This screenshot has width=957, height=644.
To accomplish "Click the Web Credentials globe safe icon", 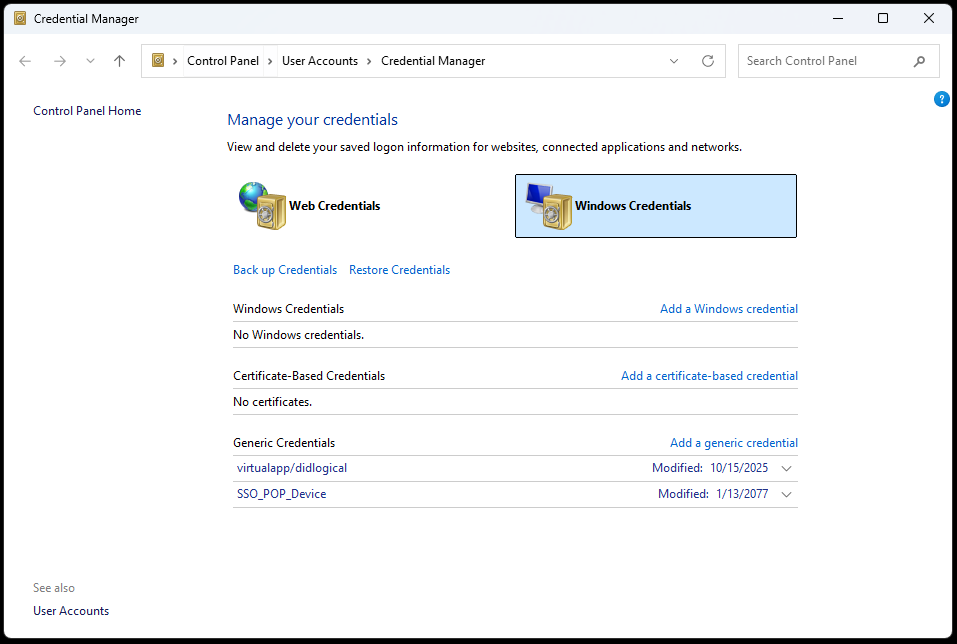I will pos(262,206).
